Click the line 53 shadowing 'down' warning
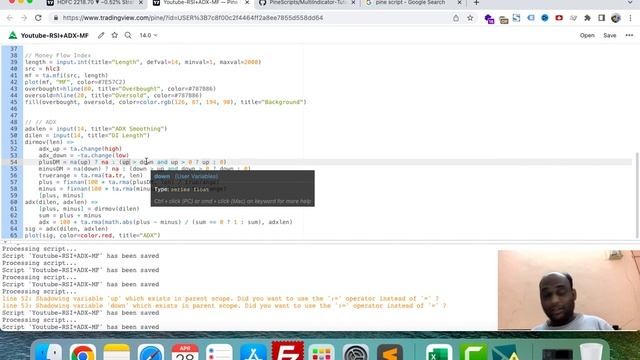The height and width of the screenshot is (360, 640). click(x=224, y=306)
